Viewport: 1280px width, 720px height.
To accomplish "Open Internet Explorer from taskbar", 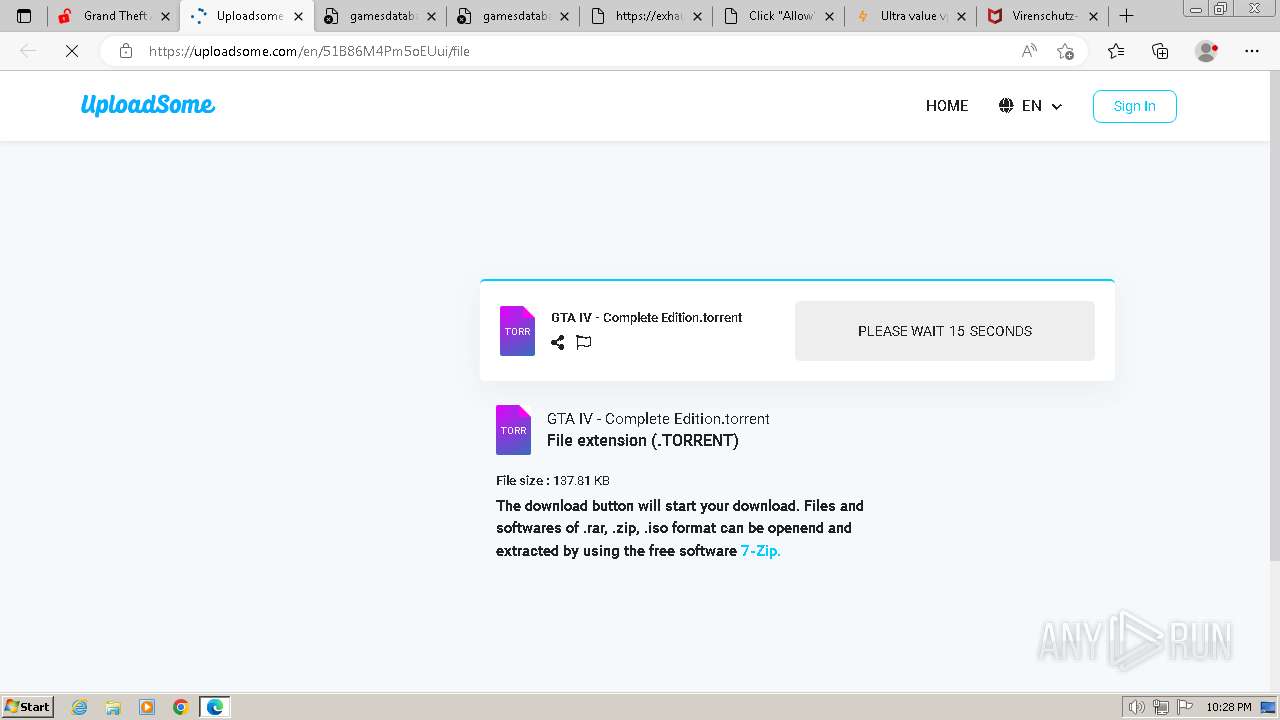I will click(x=80, y=707).
